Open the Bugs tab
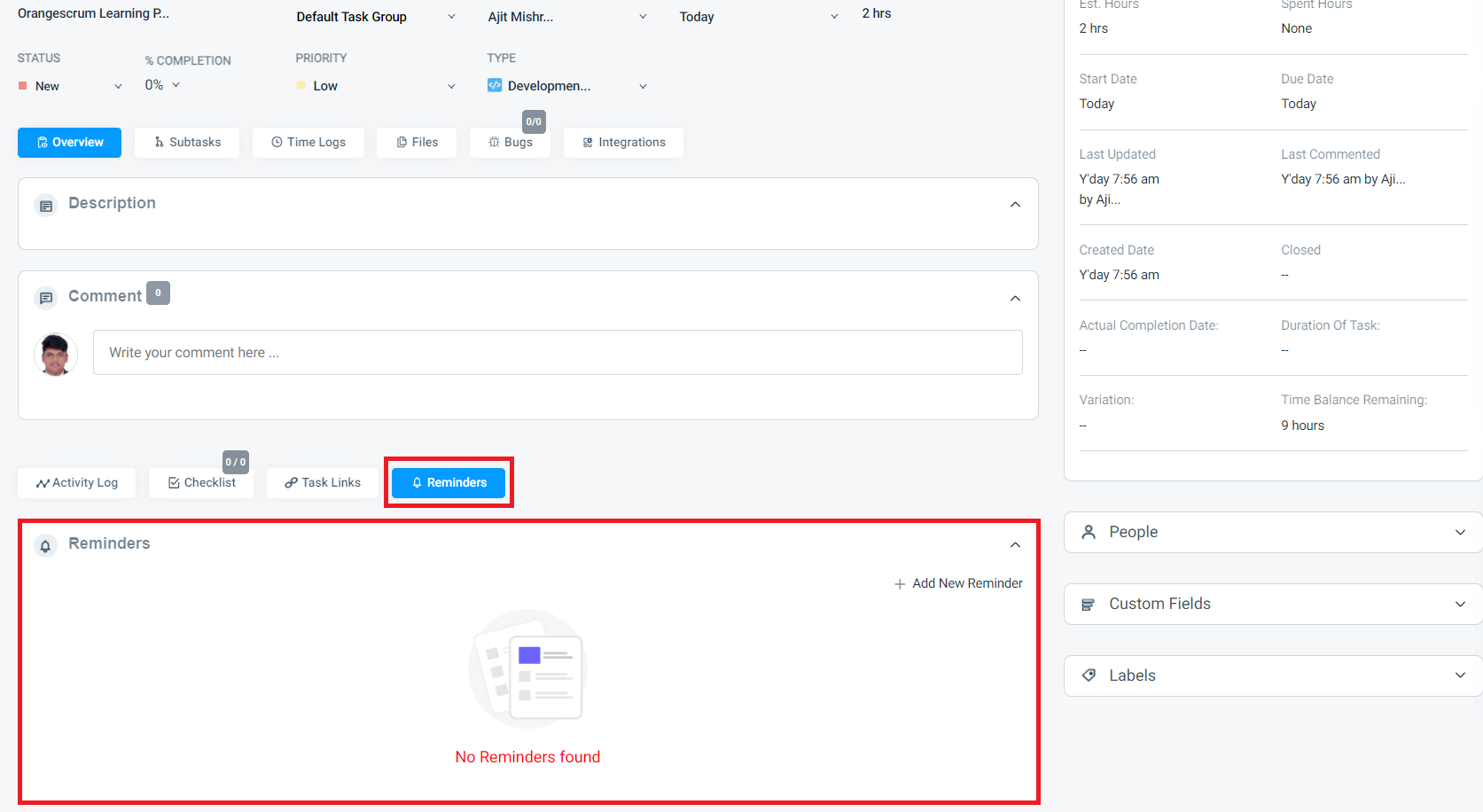 [x=511, y=142]
